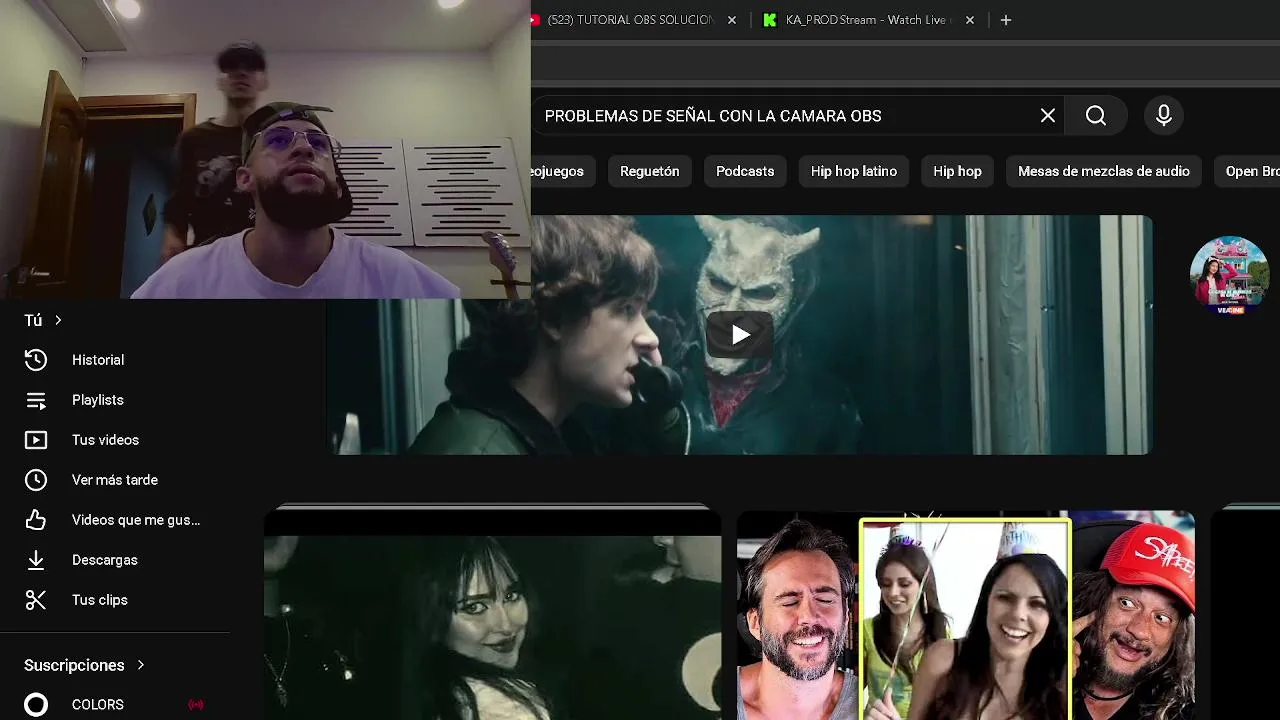Clear the search text with the X icon
This screenshot has width=1280, height=720.
[1048, 116]
